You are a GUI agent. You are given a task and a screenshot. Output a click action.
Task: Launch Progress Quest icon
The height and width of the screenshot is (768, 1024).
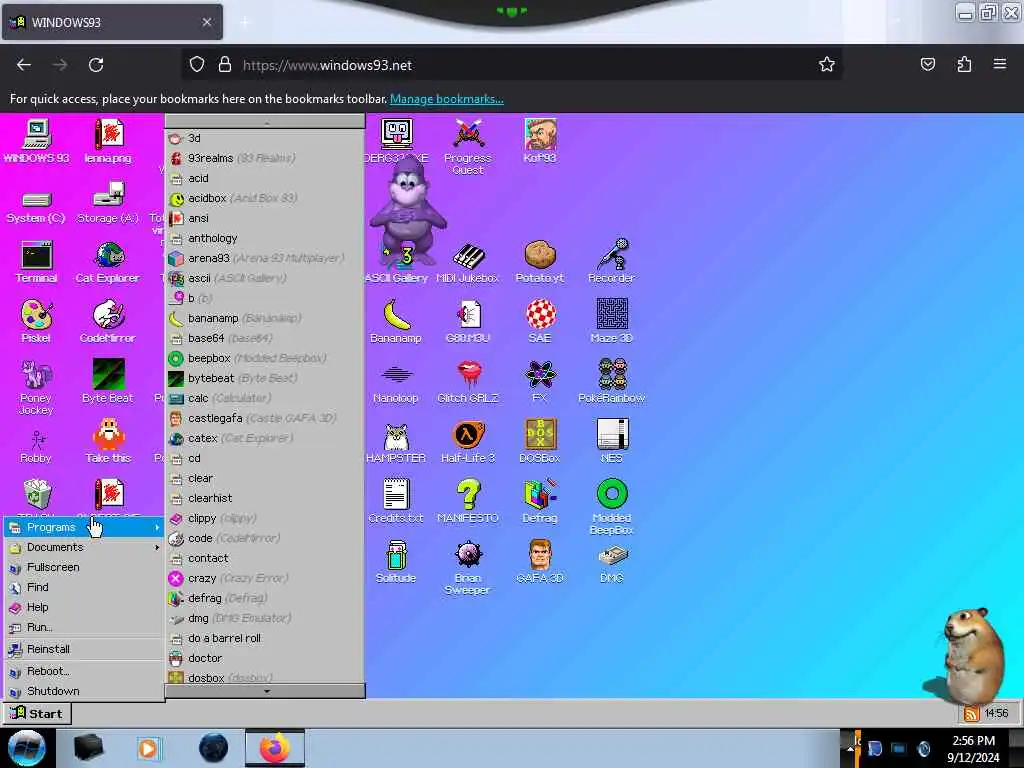(468, 146)
